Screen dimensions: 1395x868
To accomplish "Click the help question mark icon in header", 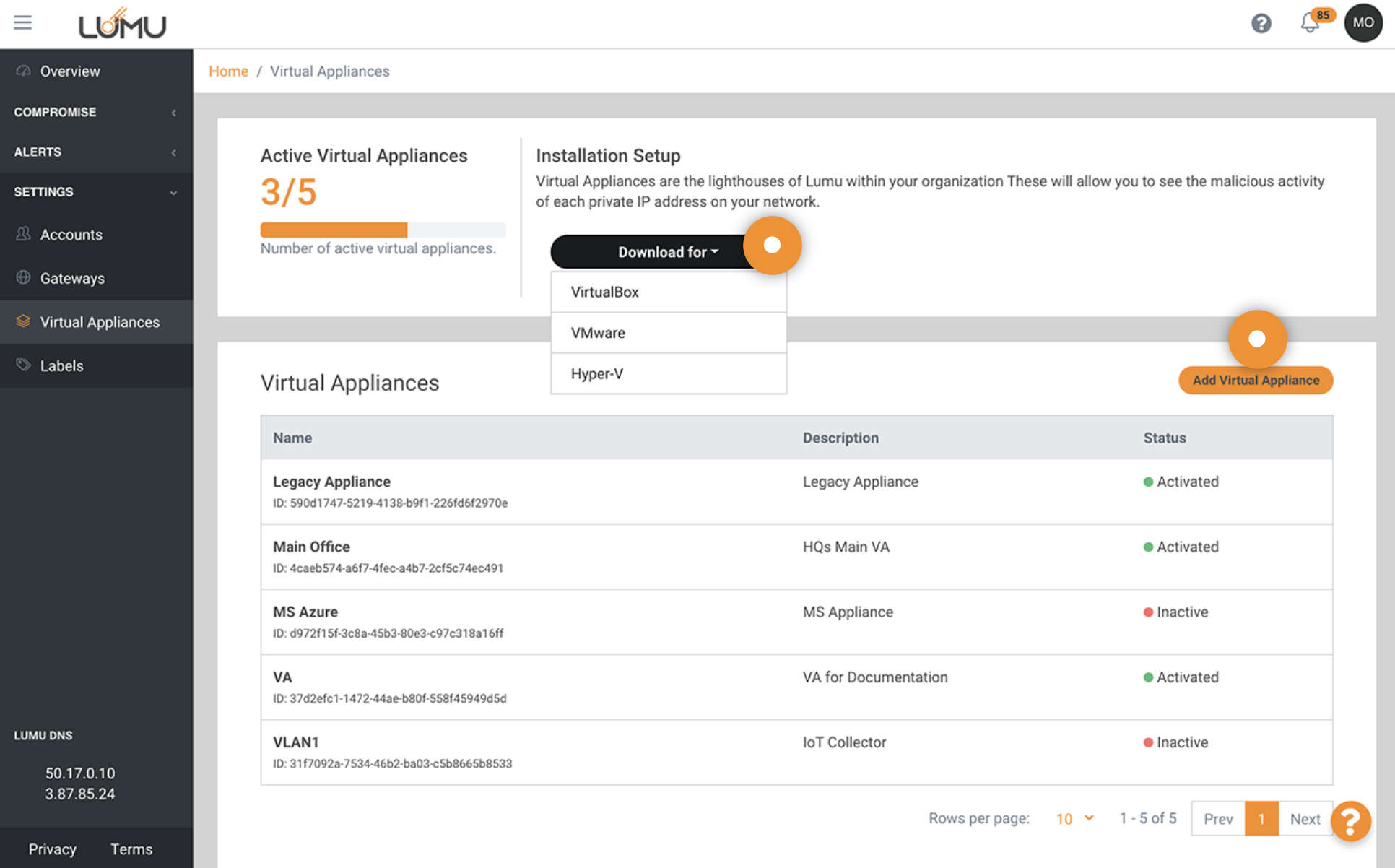I will coord(1261,23).
